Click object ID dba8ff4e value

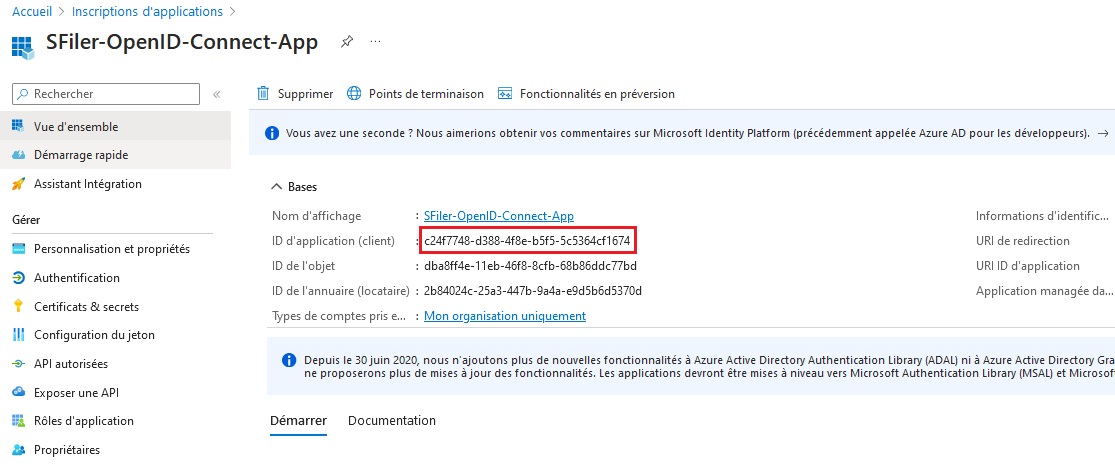click(530, 266)
